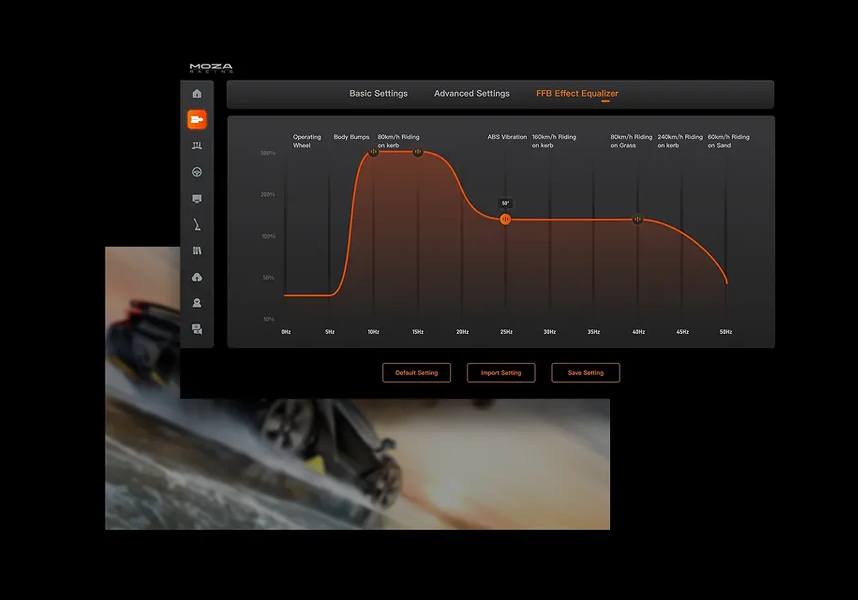
Task: Open the Home icon in sidebar
Action: (197, 94)
